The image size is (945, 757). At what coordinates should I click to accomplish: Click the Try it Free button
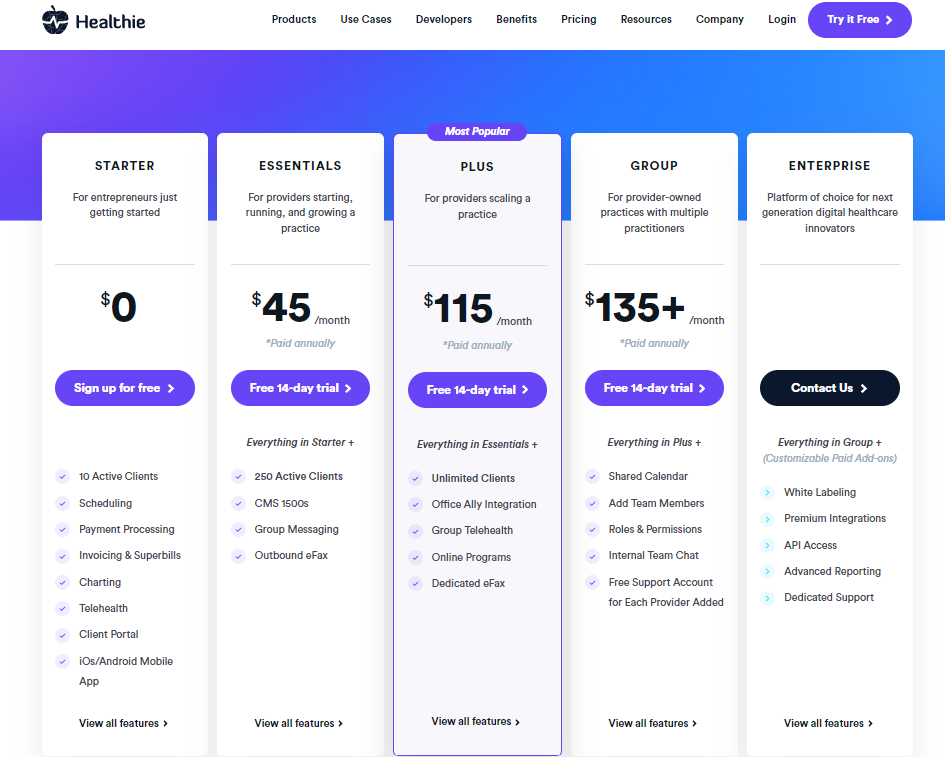click(859, 20)
